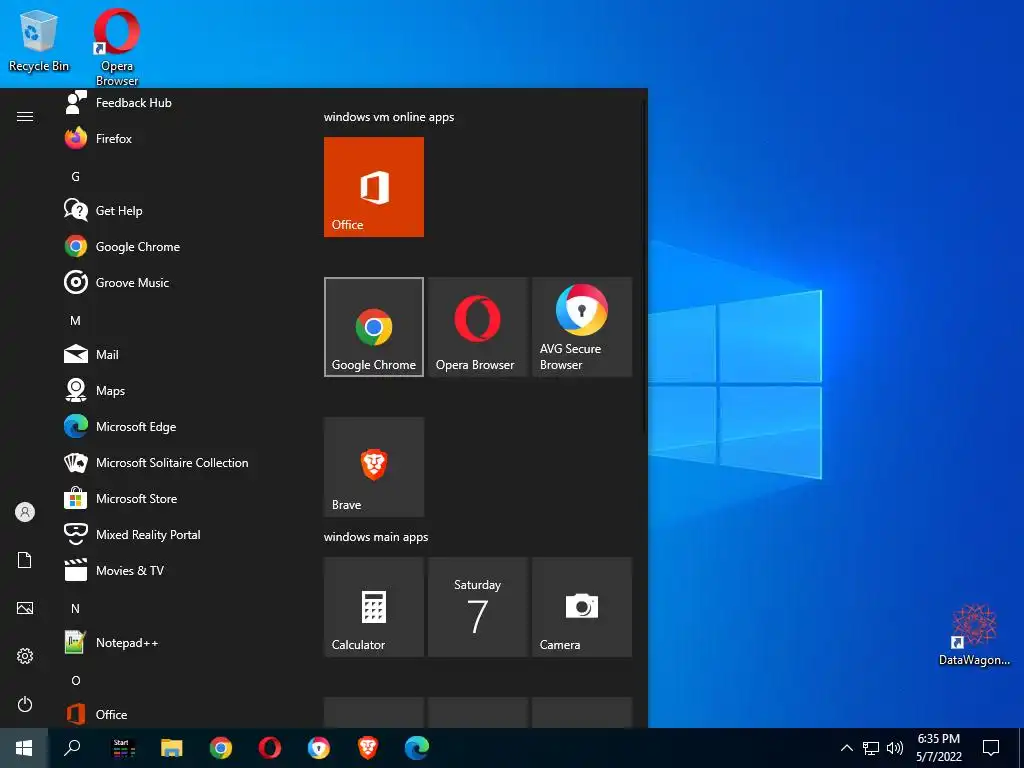Open Settings gear in Start sidebar

tap(25, 656)
